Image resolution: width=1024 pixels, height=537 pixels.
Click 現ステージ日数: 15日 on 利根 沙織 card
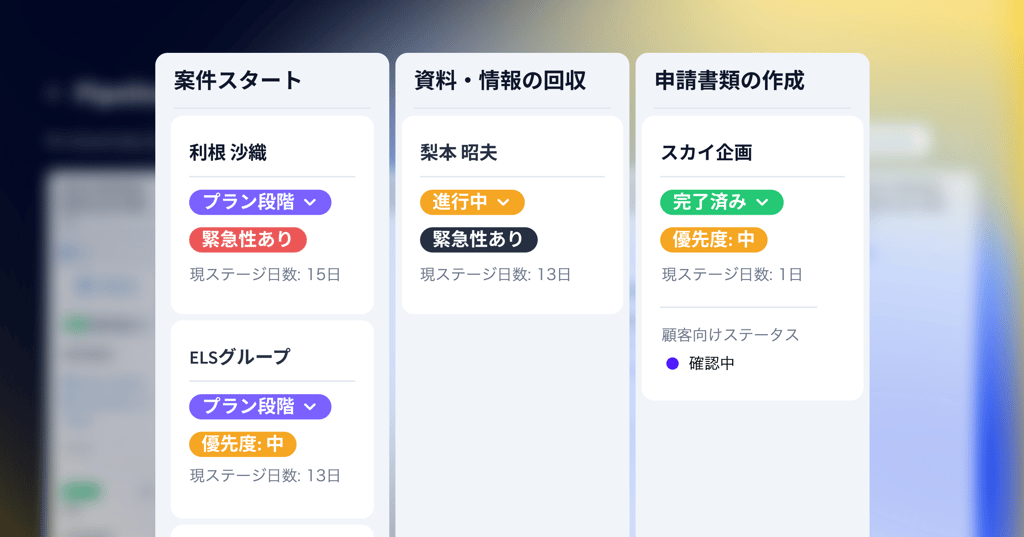click(265, 274)
